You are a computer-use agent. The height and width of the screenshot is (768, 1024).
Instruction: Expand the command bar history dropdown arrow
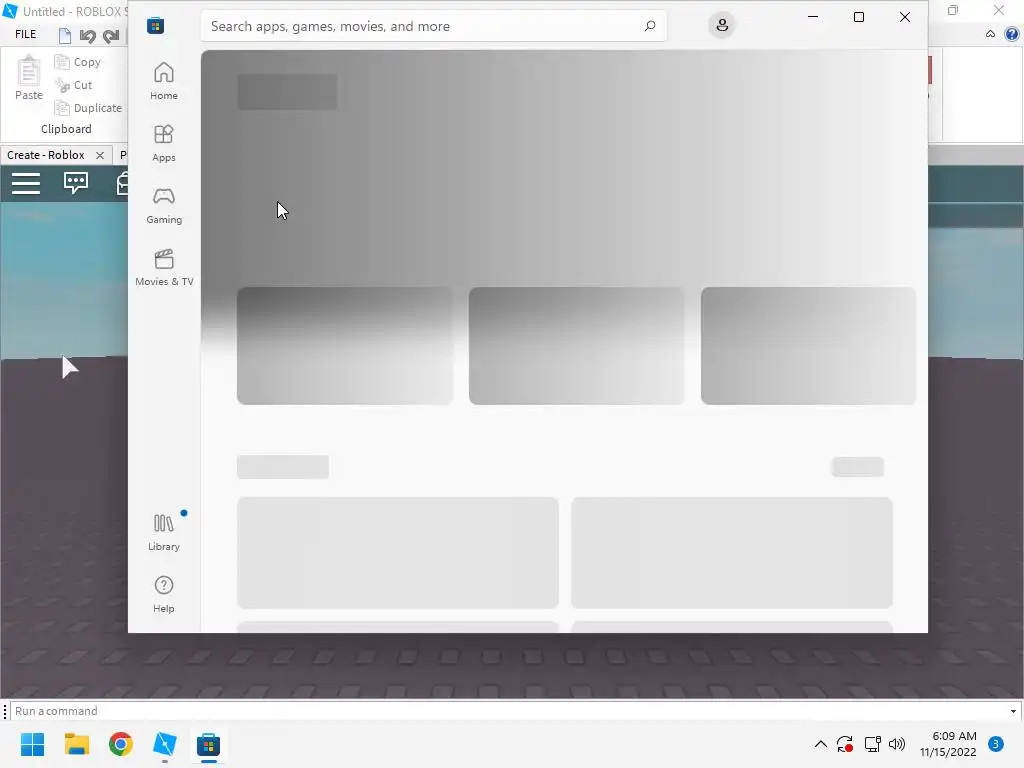pos(1013,711)
